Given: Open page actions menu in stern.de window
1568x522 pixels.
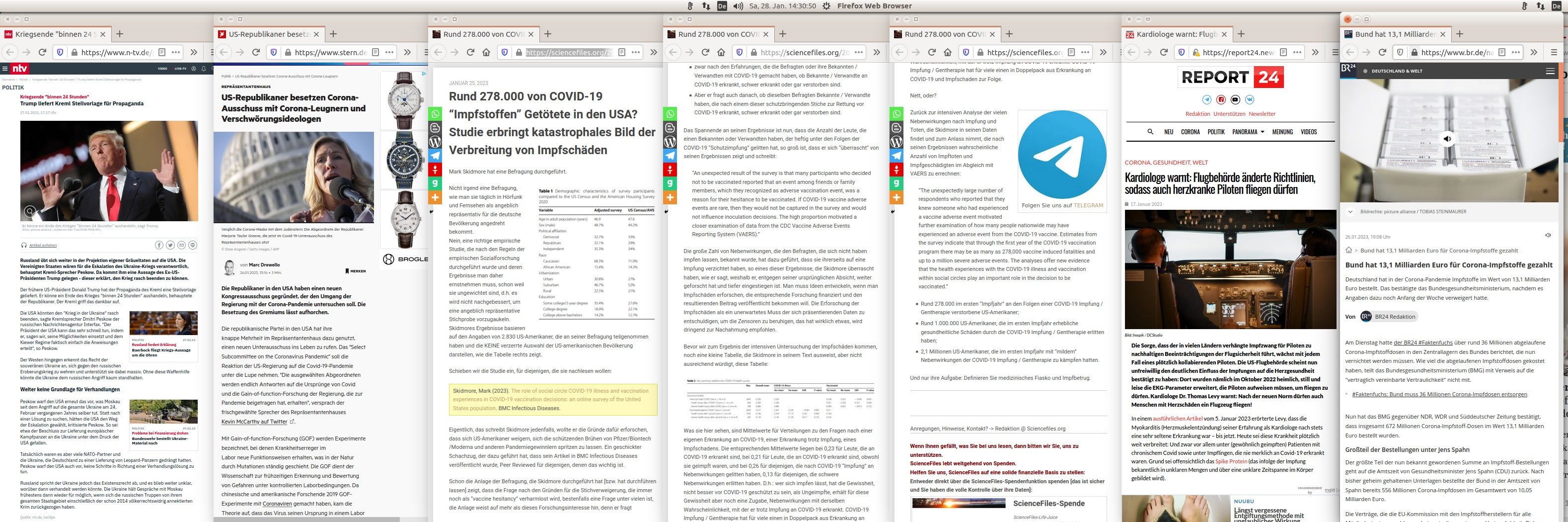Looking at the screenshot, I should click(x=390, y=52).
